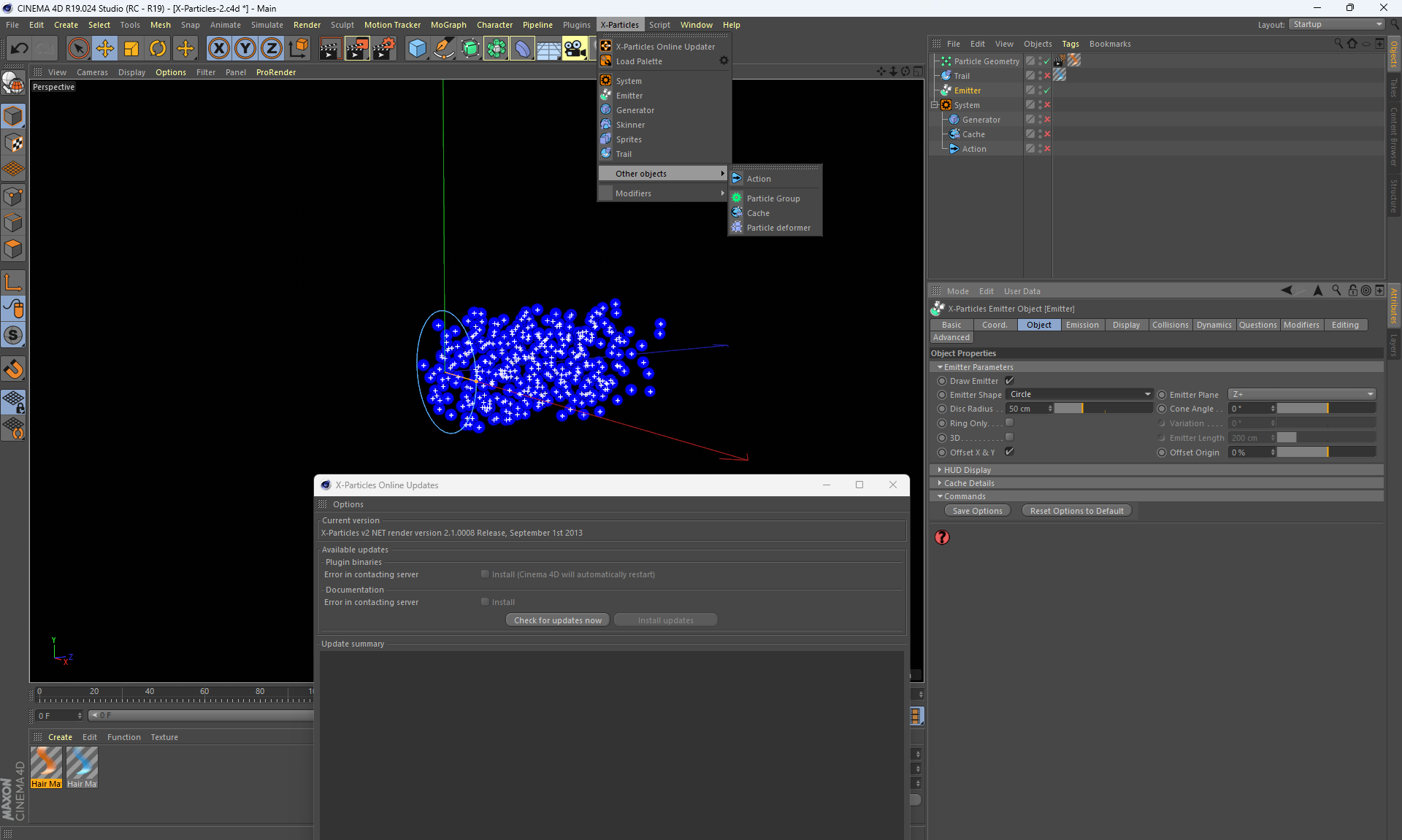Open the Emitter Plane dropdown
1402x840 pixels.
point(1302,395)
